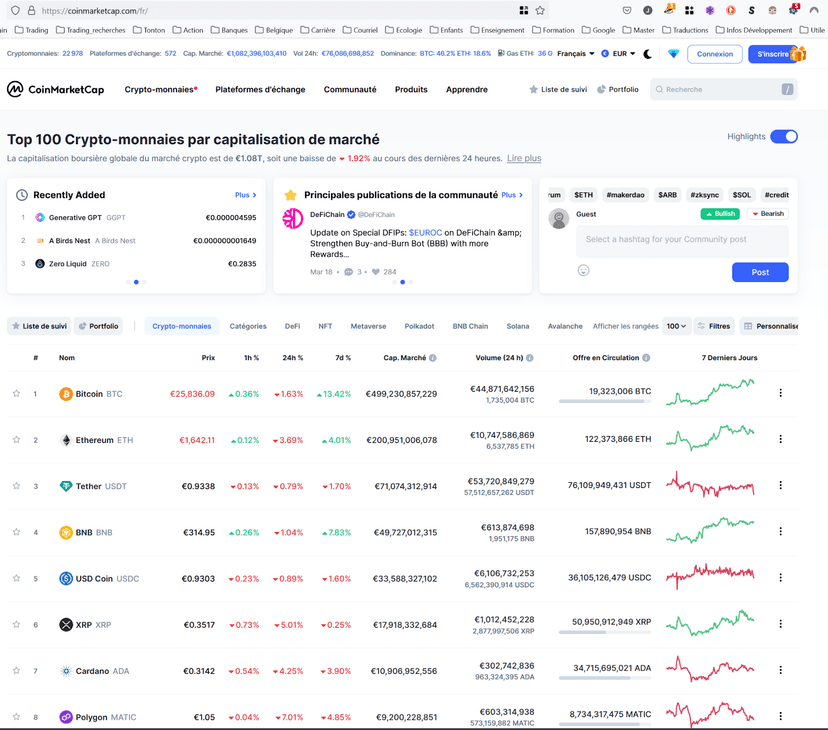Expand community posts via Plus link
Viewport: 828px width, 730px height.
pyautogui.click(x=512, y=195)
